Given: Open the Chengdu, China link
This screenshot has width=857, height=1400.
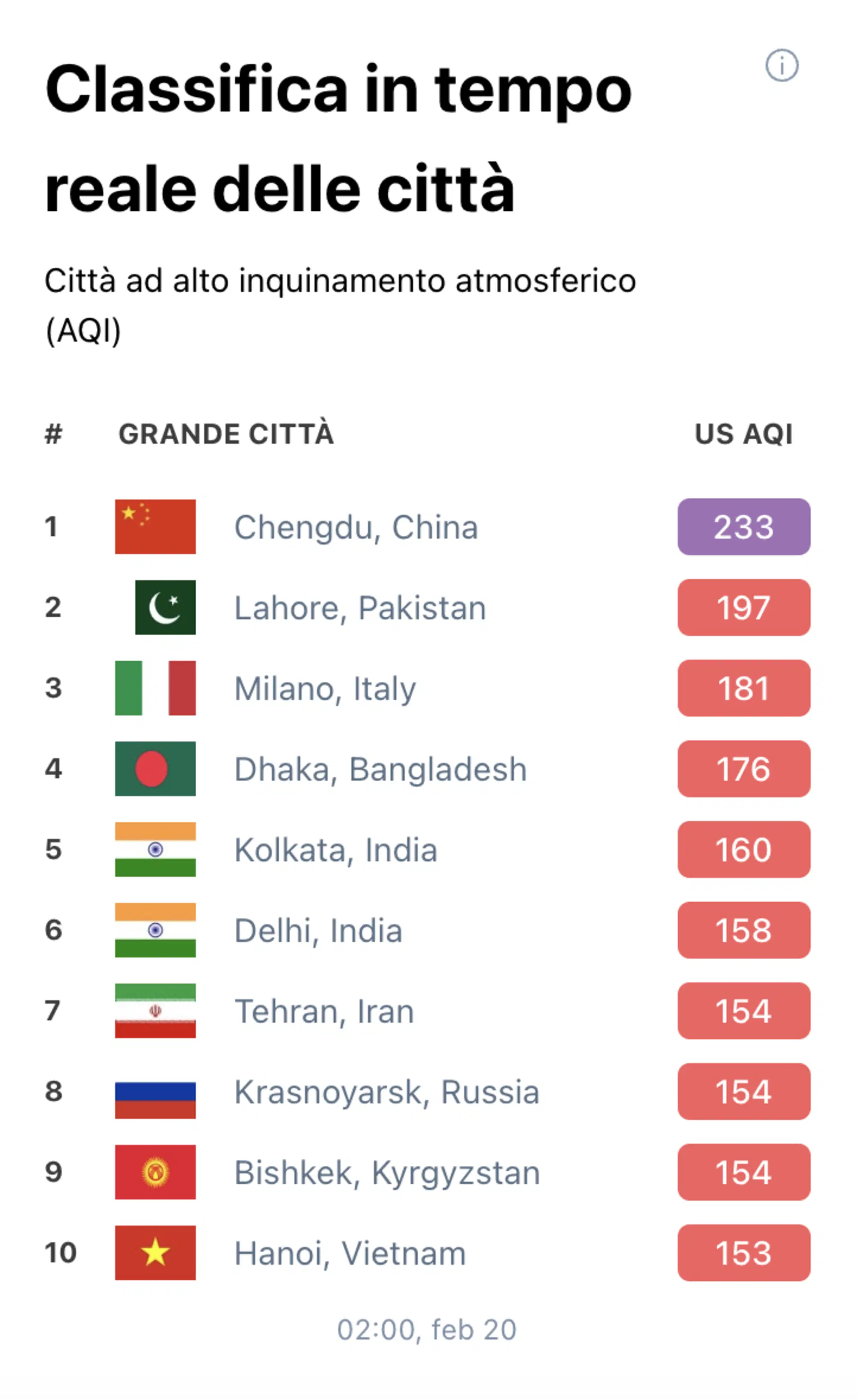Looking at the screenshot, I should pyautogui.click(x=356, y=527).
